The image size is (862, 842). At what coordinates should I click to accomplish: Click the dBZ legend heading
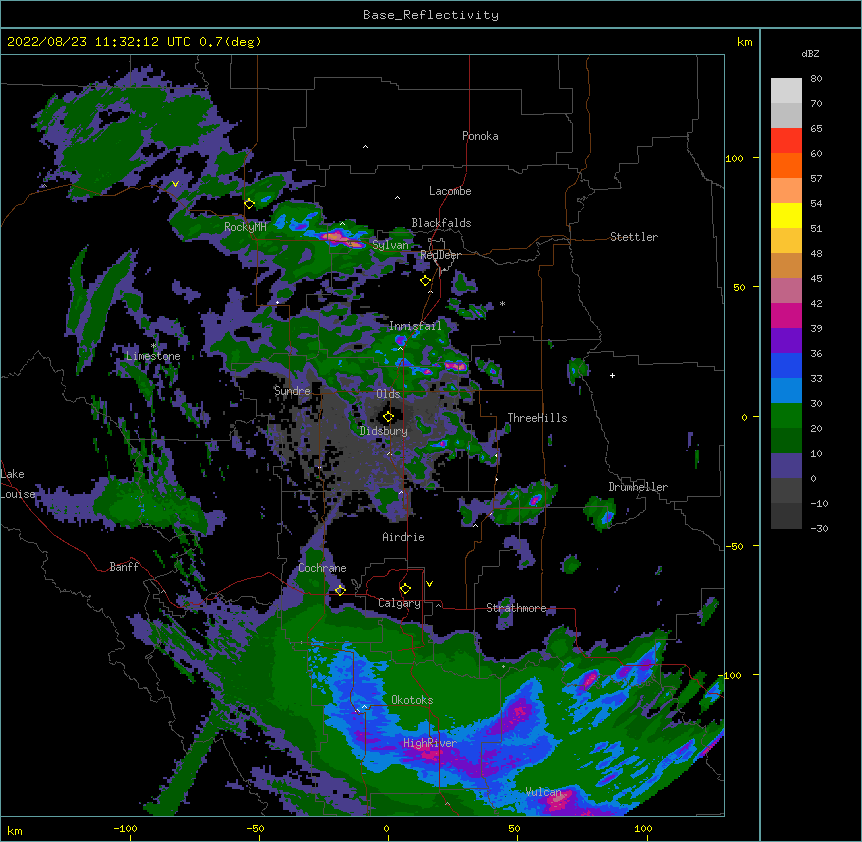[x=810, y=54]
